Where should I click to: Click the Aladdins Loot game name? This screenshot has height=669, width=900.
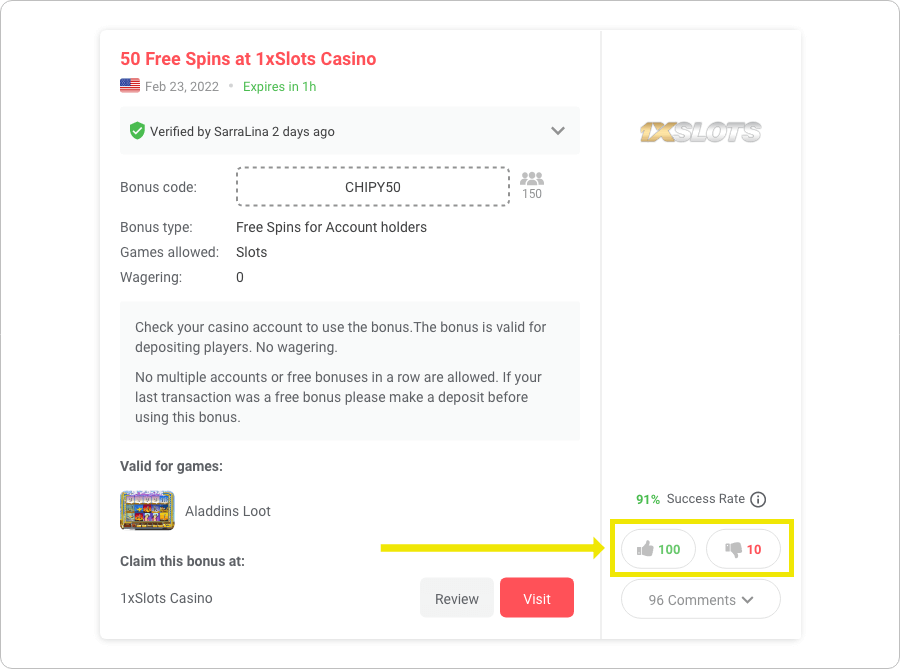click(228, 511)
